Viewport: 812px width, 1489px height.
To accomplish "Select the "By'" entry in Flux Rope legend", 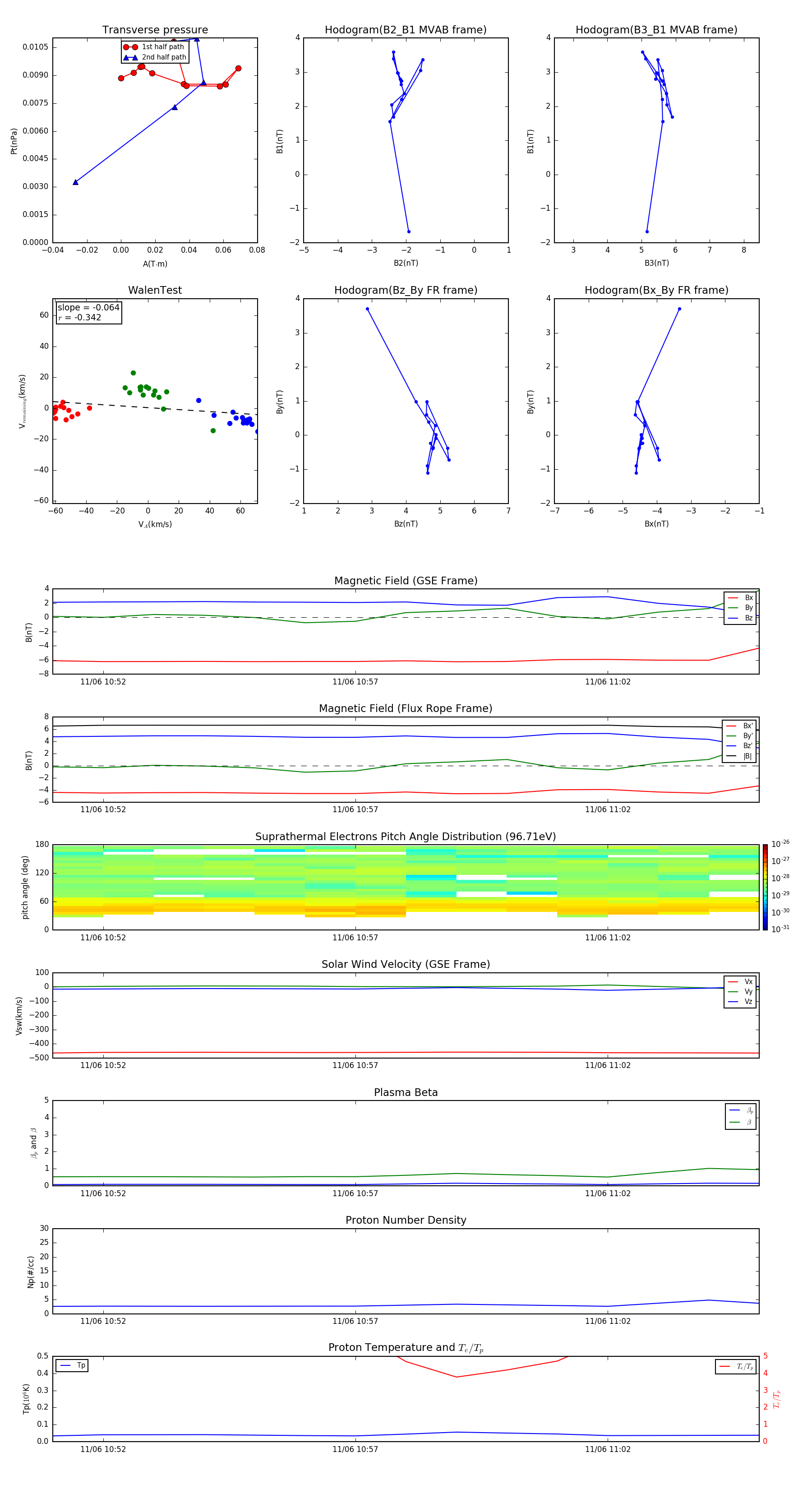I will pyautogui.click(x=740, y=736).
